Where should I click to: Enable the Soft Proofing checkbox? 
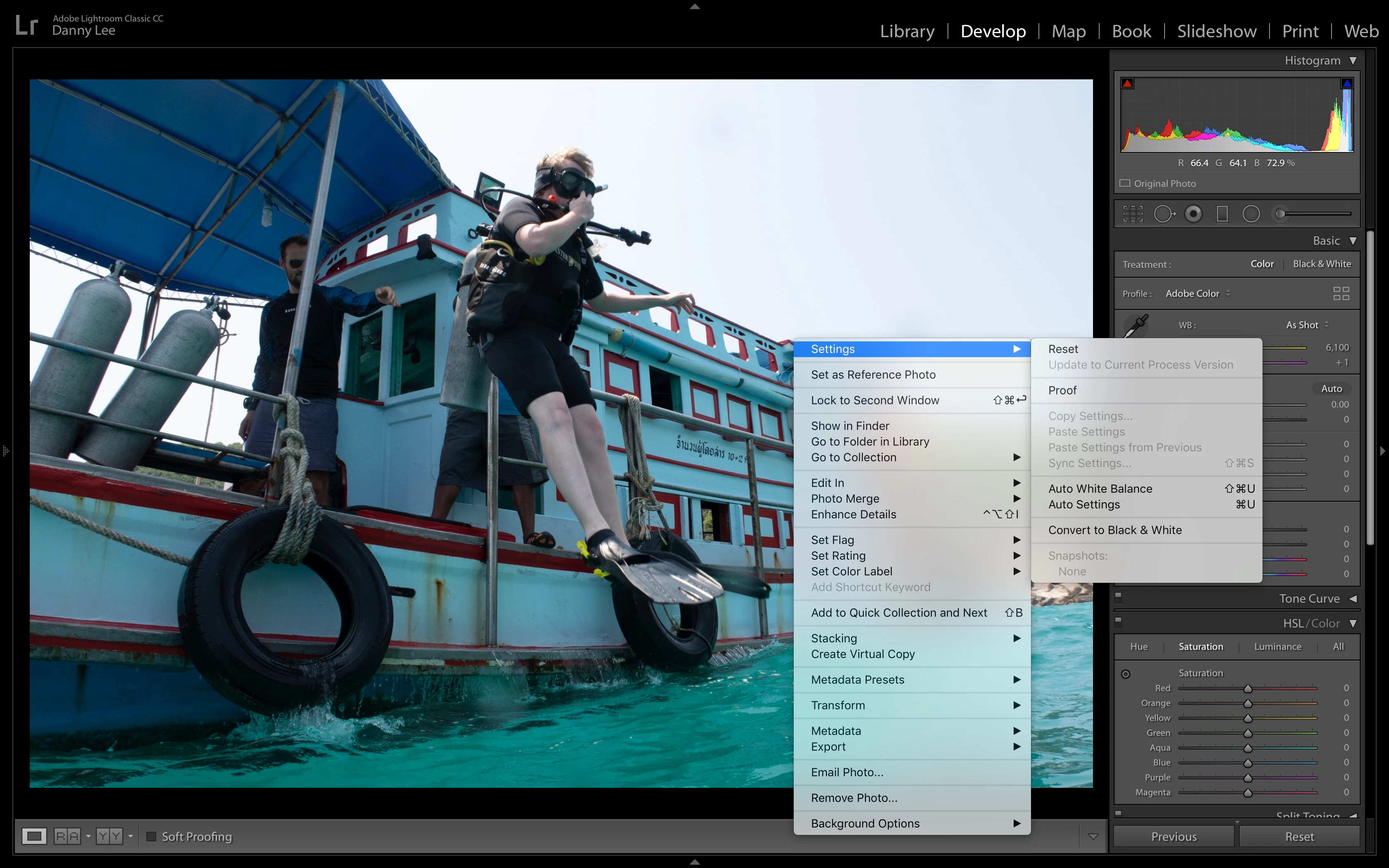pyautogui.click(x=152, y=837)
